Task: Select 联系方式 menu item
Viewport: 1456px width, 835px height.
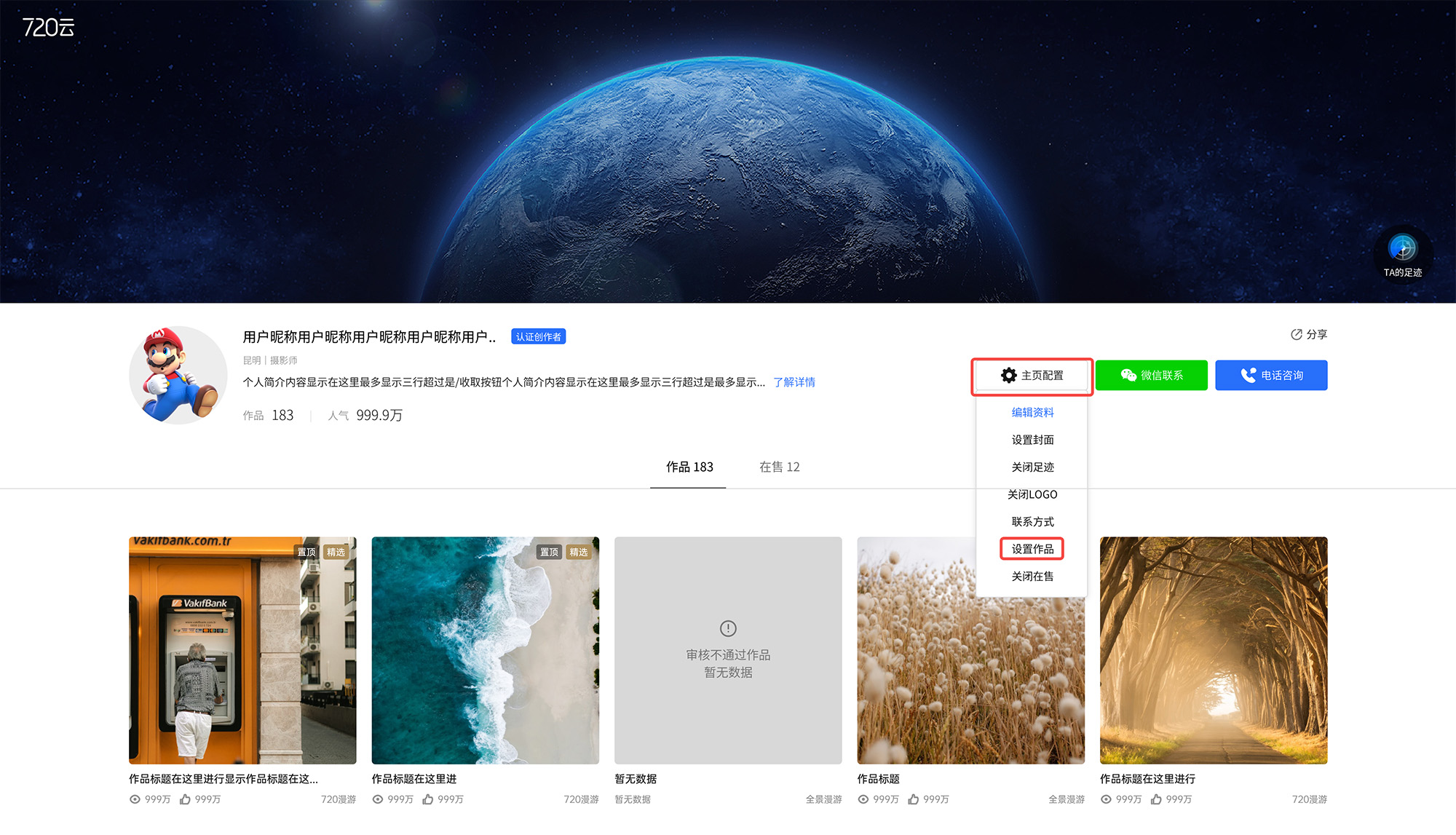Action: click(x=1032, y=521)
